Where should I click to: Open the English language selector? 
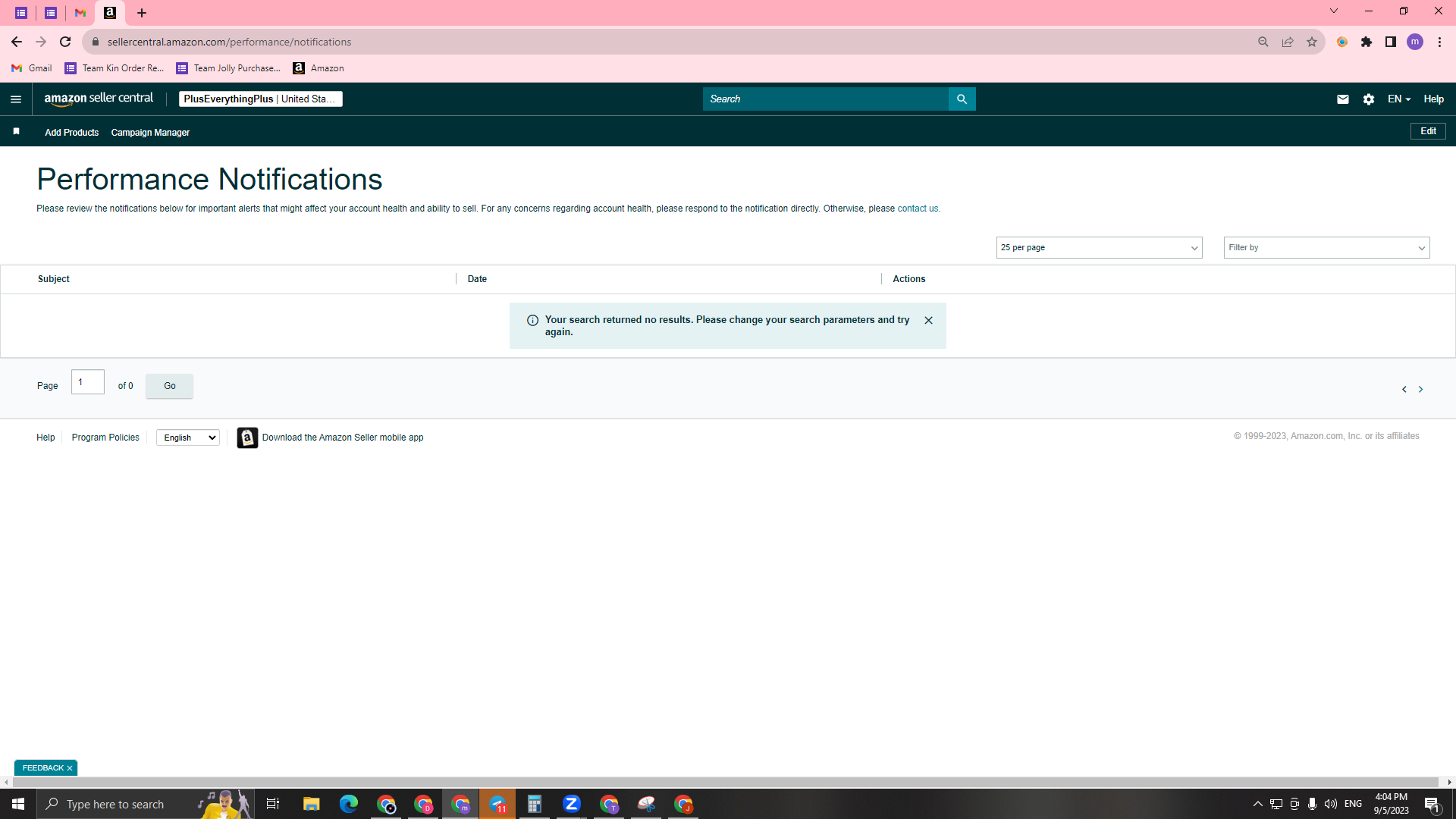188,438
